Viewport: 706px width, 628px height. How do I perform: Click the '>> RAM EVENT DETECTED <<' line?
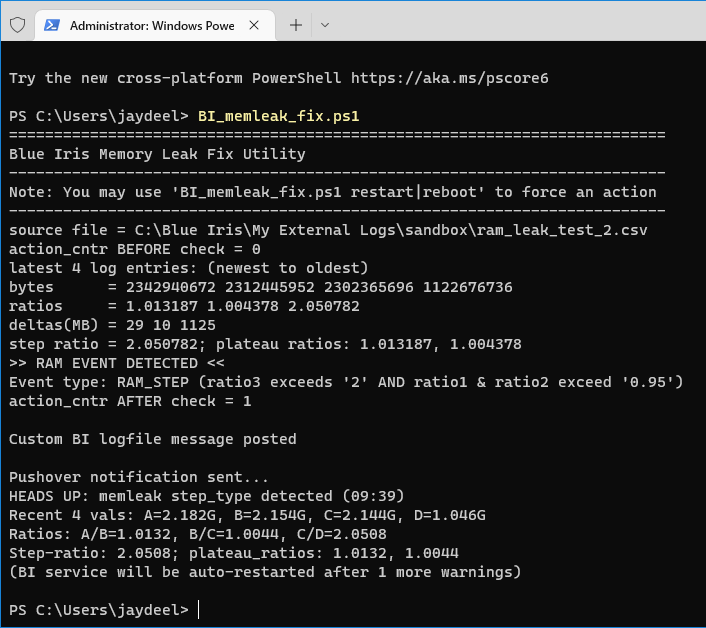[117, 363]
